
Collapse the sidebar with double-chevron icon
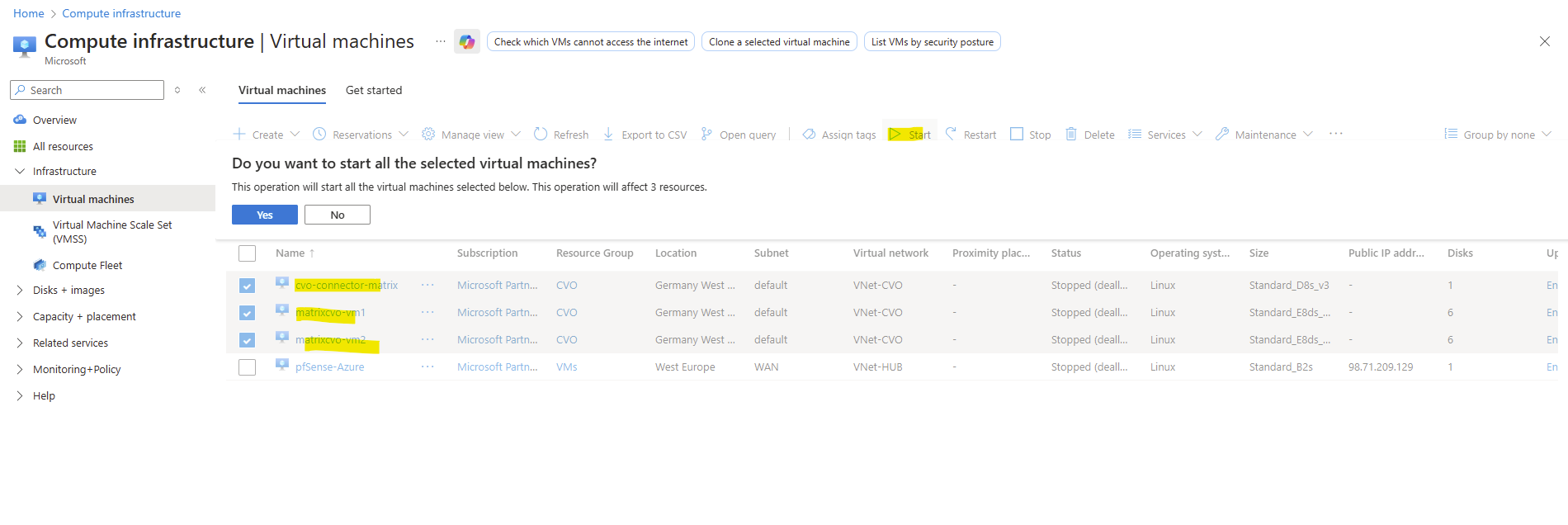click(202, 90)
